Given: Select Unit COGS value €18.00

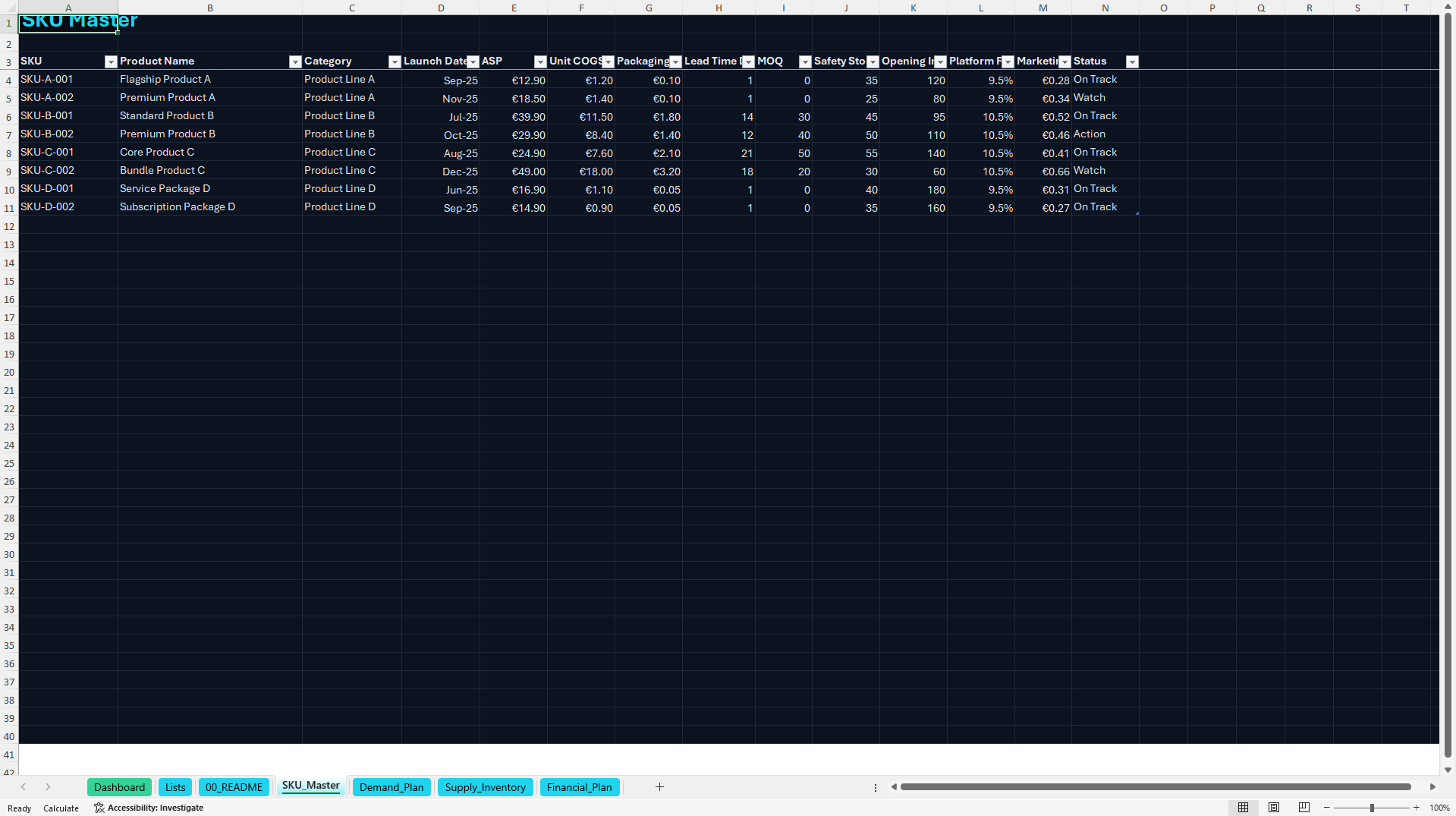Looking at the screenshot, I should click(581, 171).
